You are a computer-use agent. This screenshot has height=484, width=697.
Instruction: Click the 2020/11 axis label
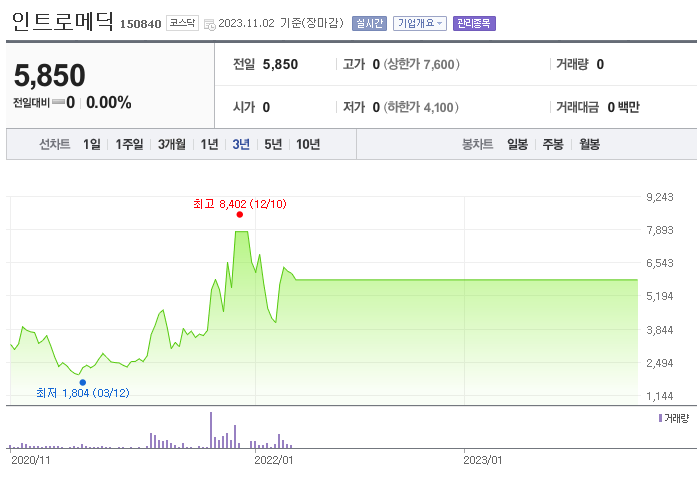[31, 460]
